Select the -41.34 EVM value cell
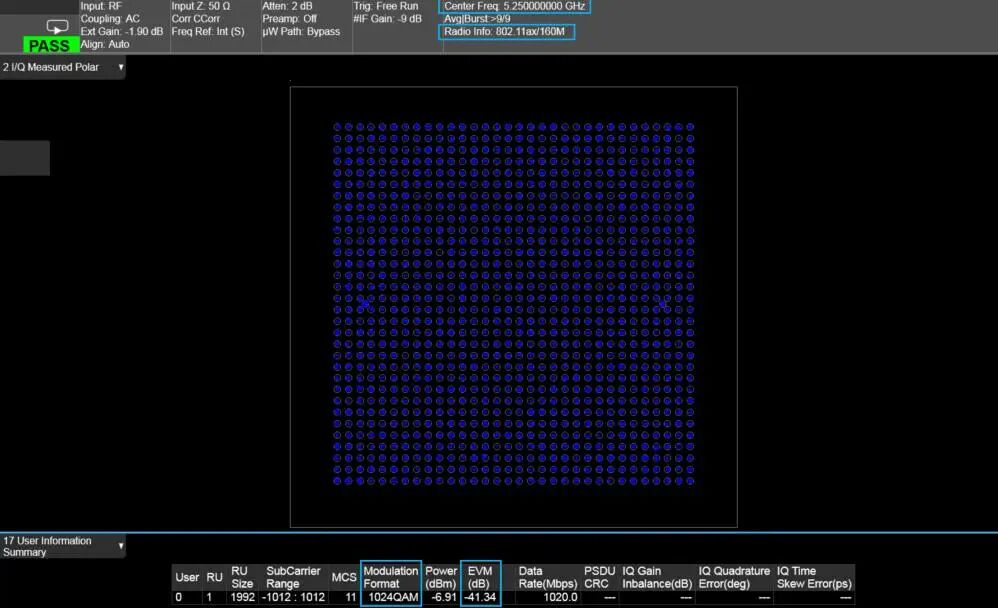This screenshot has height=608, width=998. pyautogui.click(x=480, y=597)
